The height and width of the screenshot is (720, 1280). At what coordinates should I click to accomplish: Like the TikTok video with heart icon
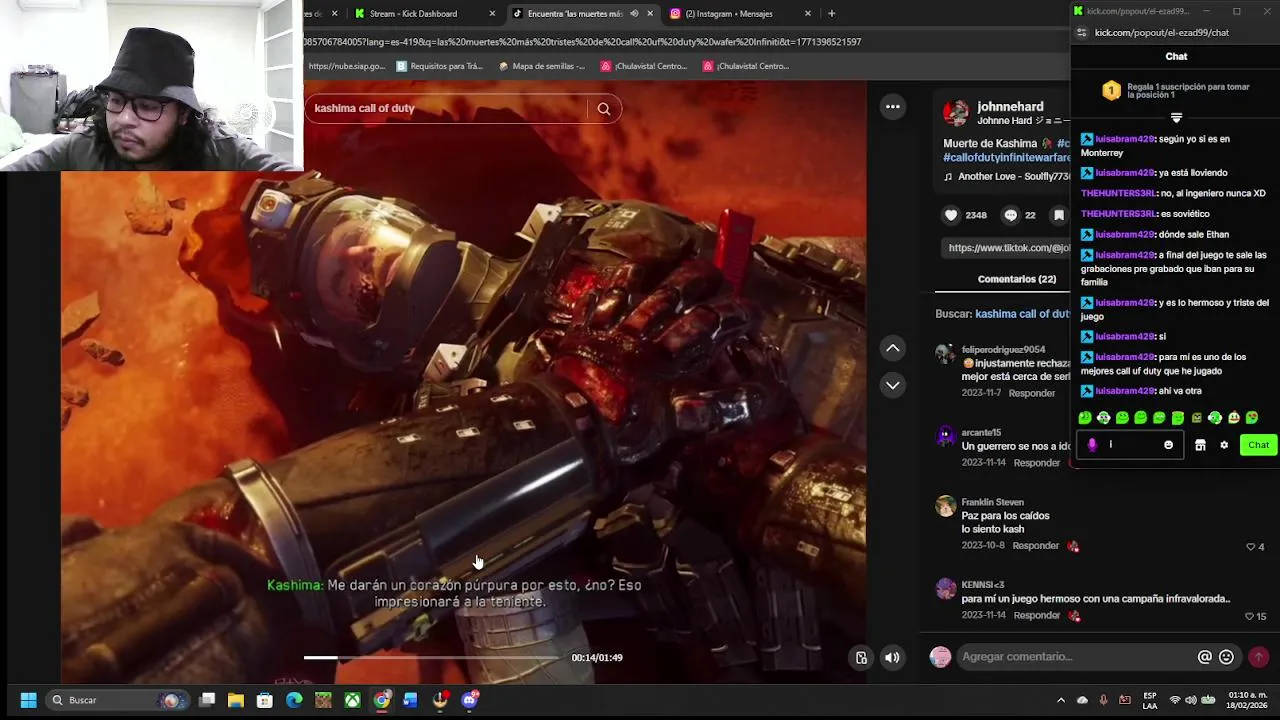(951, 215)
